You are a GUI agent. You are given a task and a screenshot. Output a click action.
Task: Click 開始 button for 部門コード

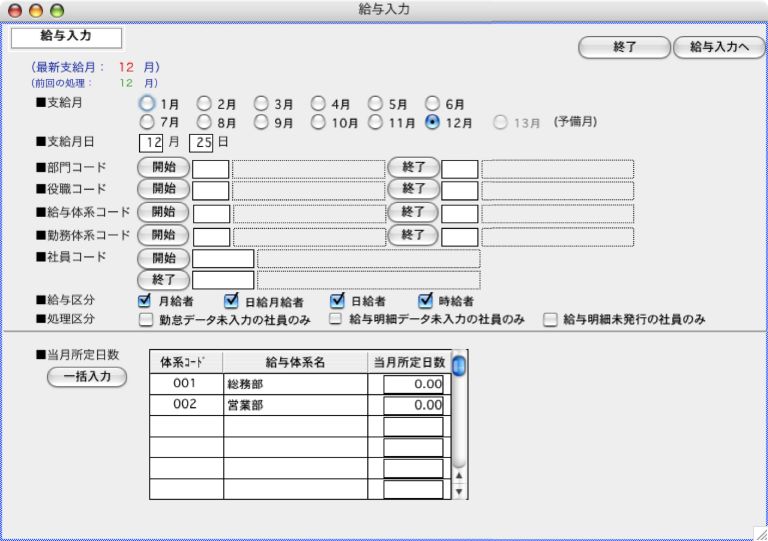point(163,167)
